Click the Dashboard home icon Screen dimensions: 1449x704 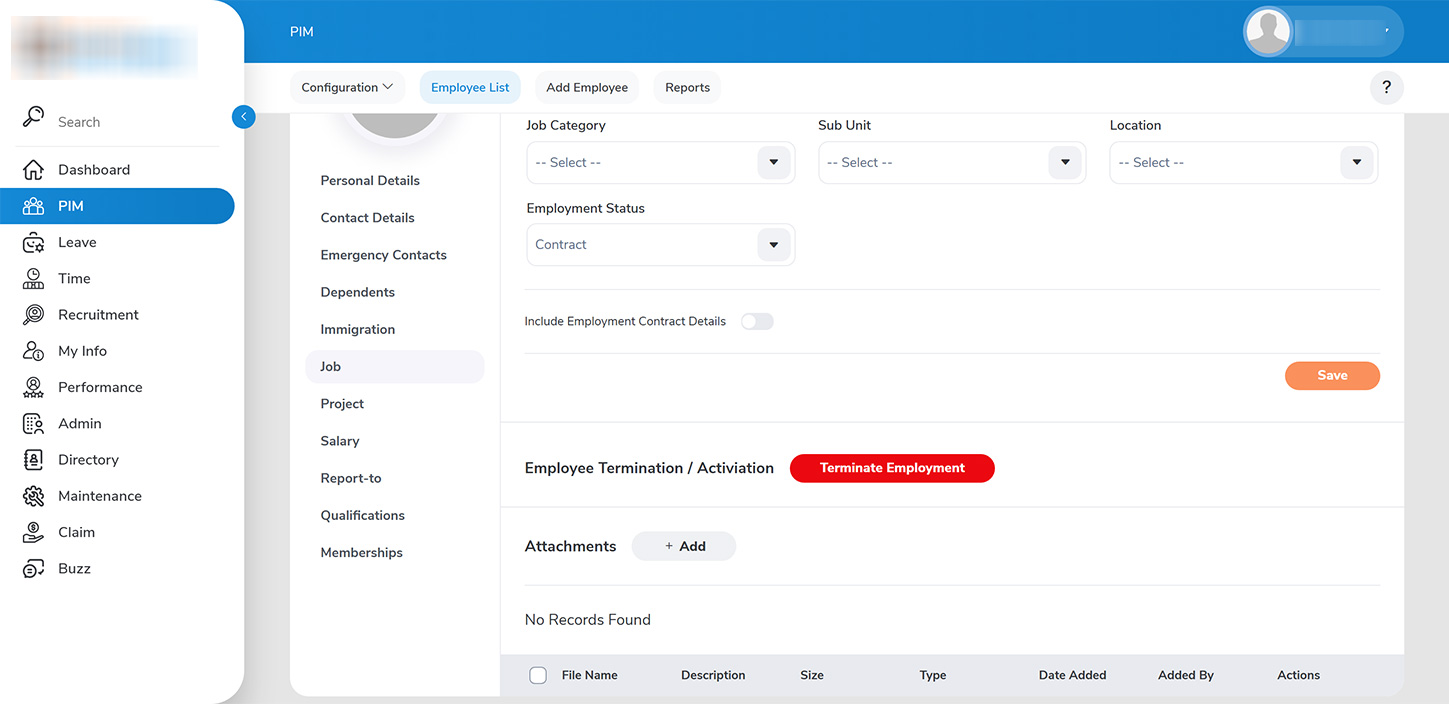[34, 170]
